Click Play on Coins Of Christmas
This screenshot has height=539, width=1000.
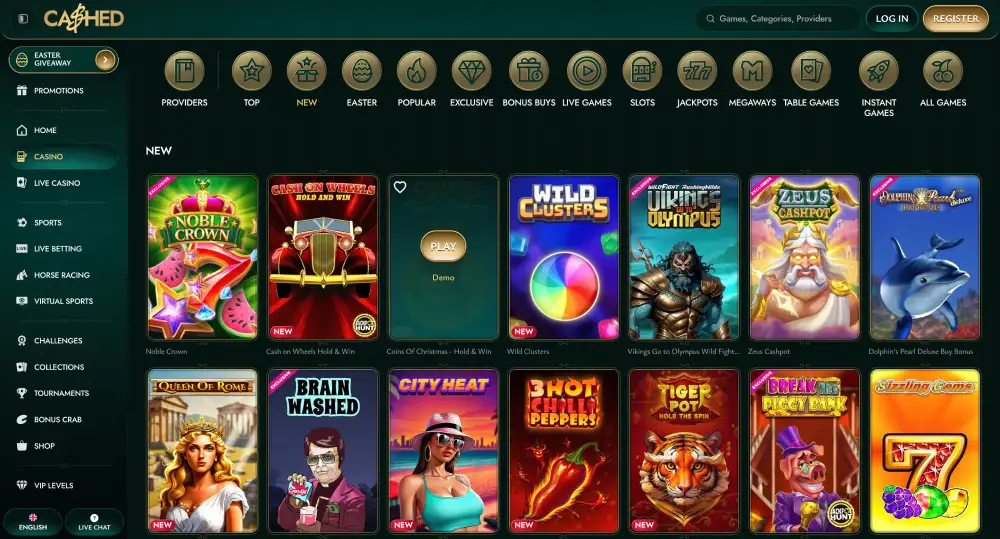pyautogui.click(x=443, y=246)
